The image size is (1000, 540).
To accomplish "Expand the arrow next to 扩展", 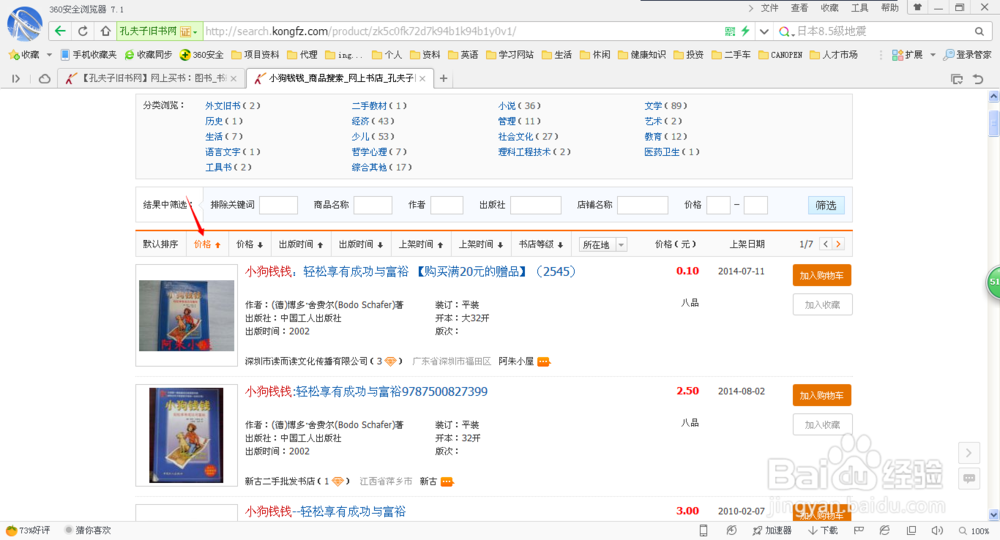I will [x=932, y=55].
